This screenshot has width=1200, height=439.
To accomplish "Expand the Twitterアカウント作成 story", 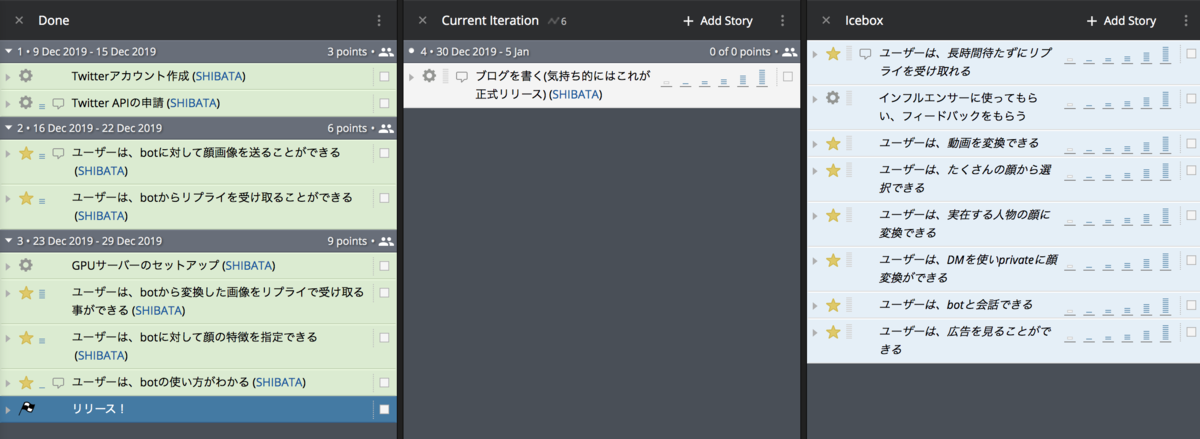I will (x=8, y=76).
